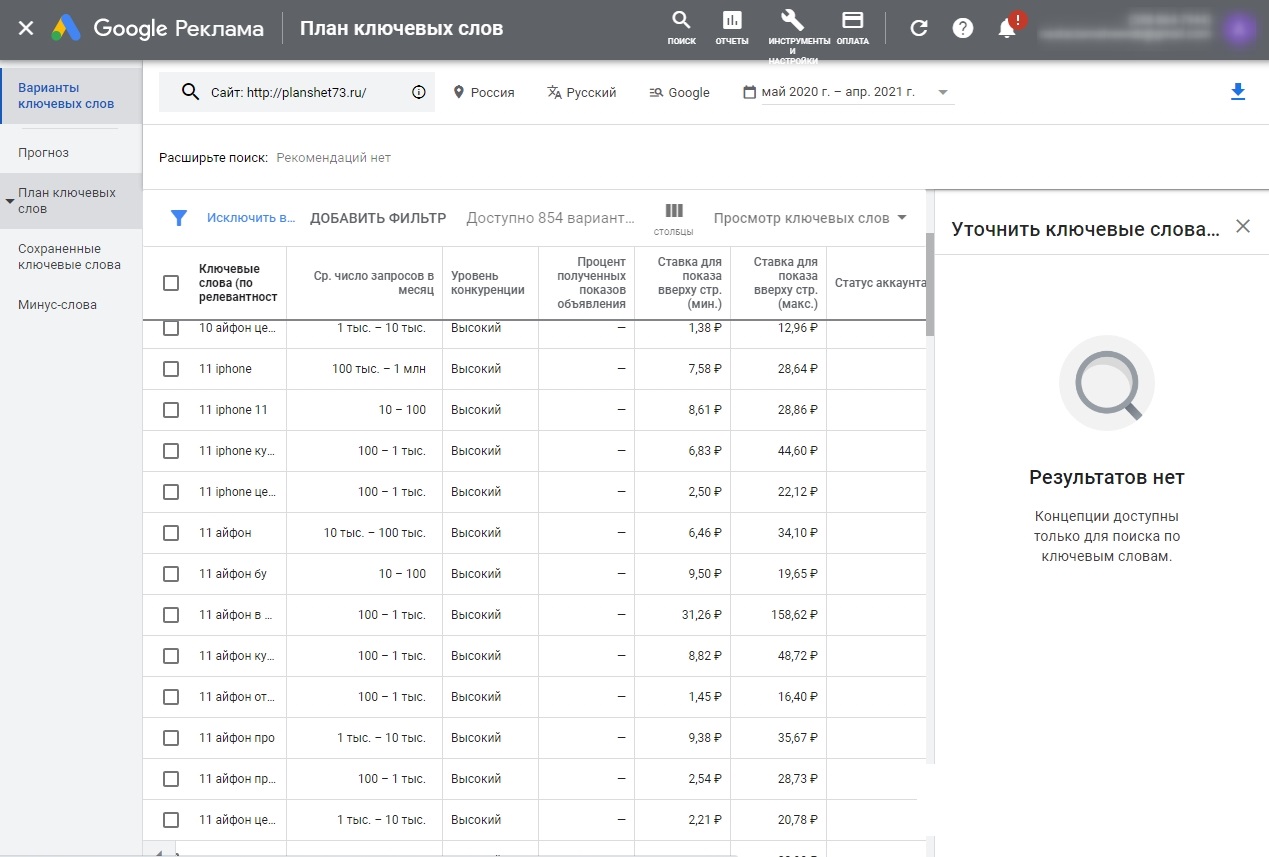Close the Уточнить ключевые слова panel

tap(1243, 226)
